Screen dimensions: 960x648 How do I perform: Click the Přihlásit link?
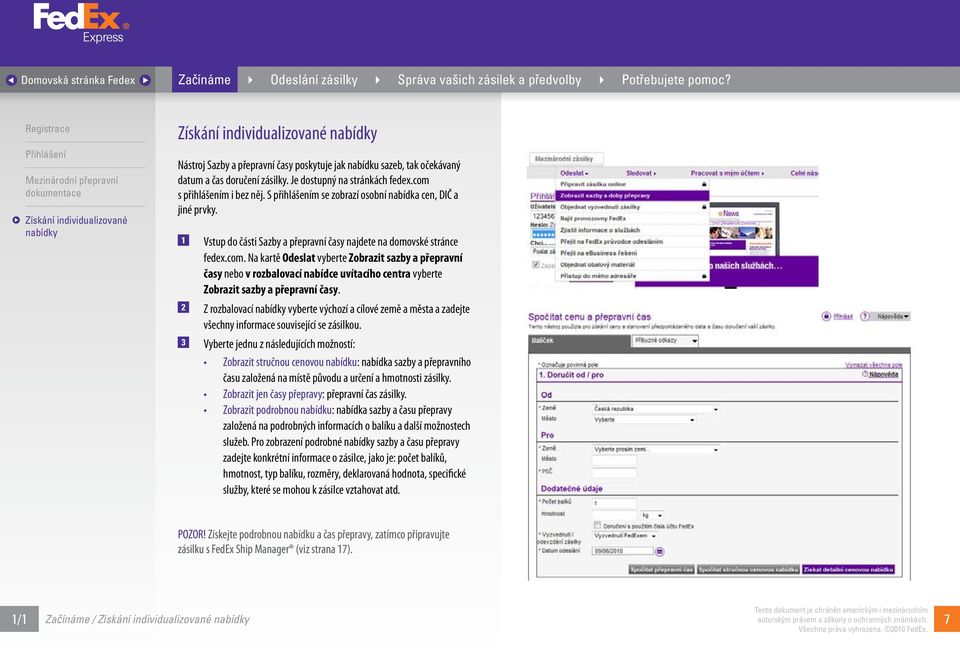click(x=843, y=317)
